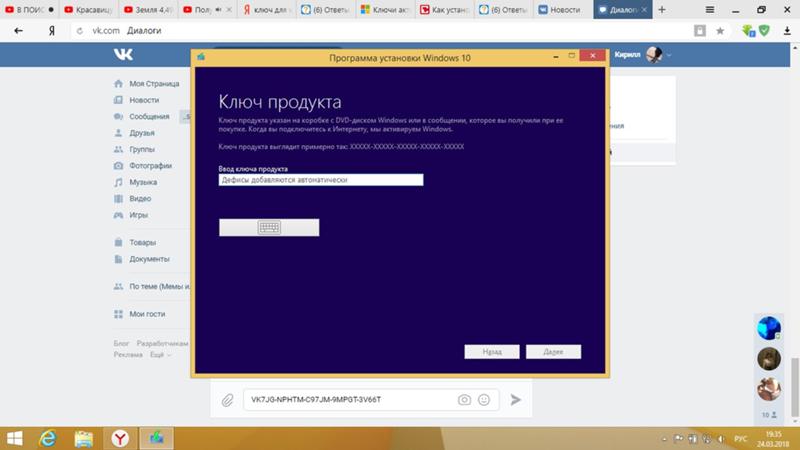Close the Диалоги tab
This screenshot has width=800, height=450.
(x=644, y=10)
